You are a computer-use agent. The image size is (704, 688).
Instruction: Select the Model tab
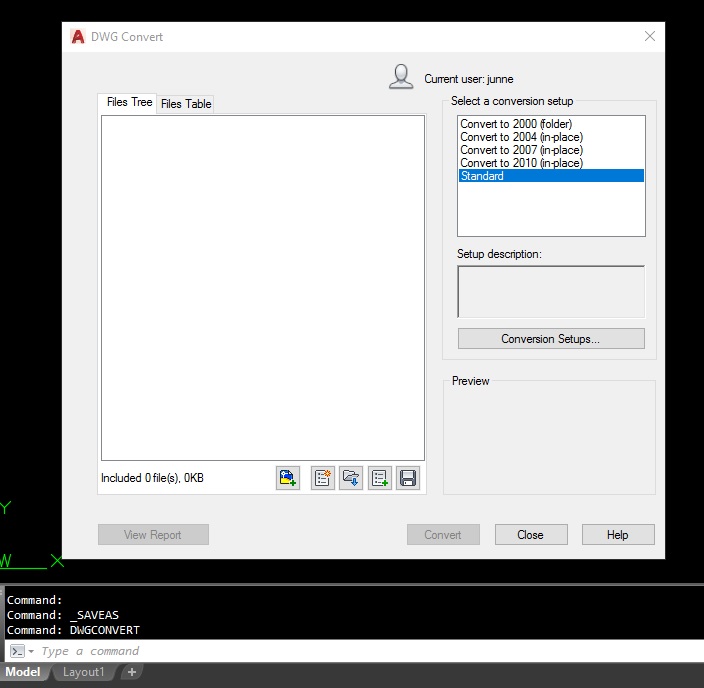[x=23, y=672]
